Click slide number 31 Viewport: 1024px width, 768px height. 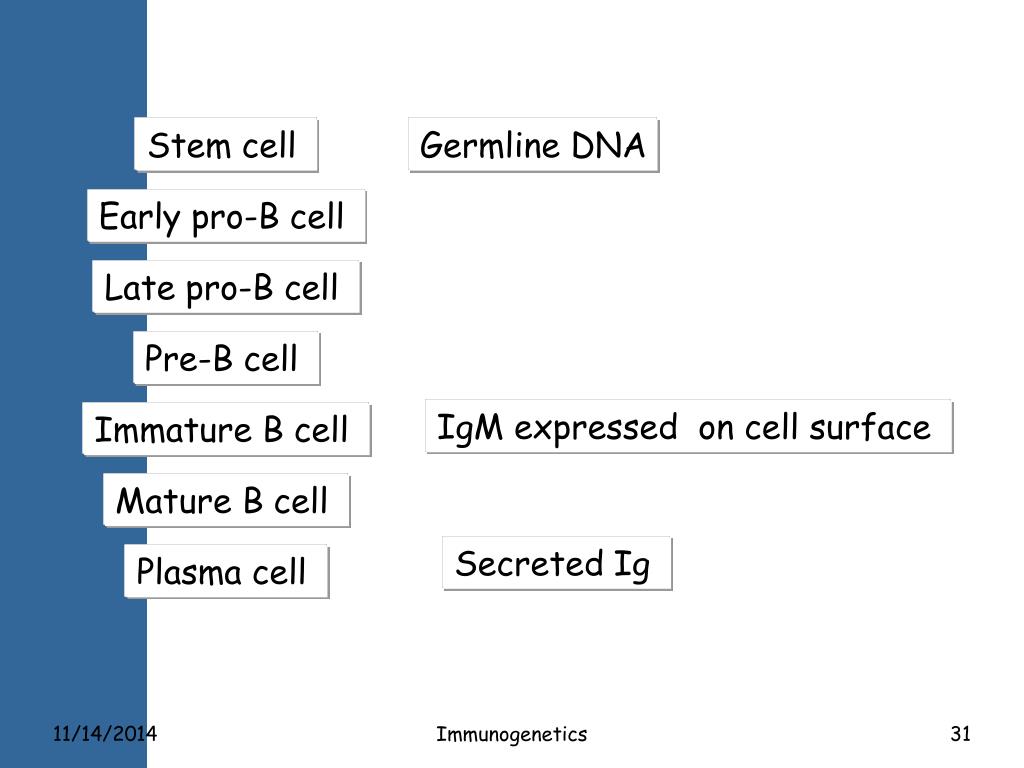coord(961,733)
